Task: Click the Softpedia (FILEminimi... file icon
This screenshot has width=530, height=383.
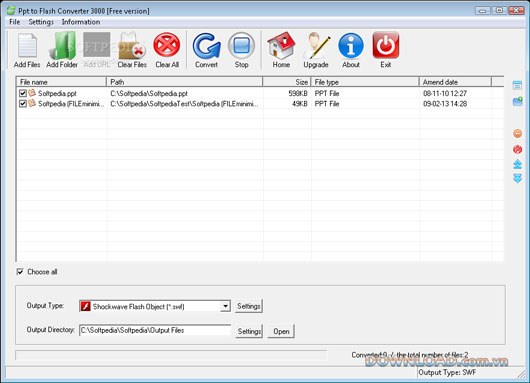Action: point(32,103)
